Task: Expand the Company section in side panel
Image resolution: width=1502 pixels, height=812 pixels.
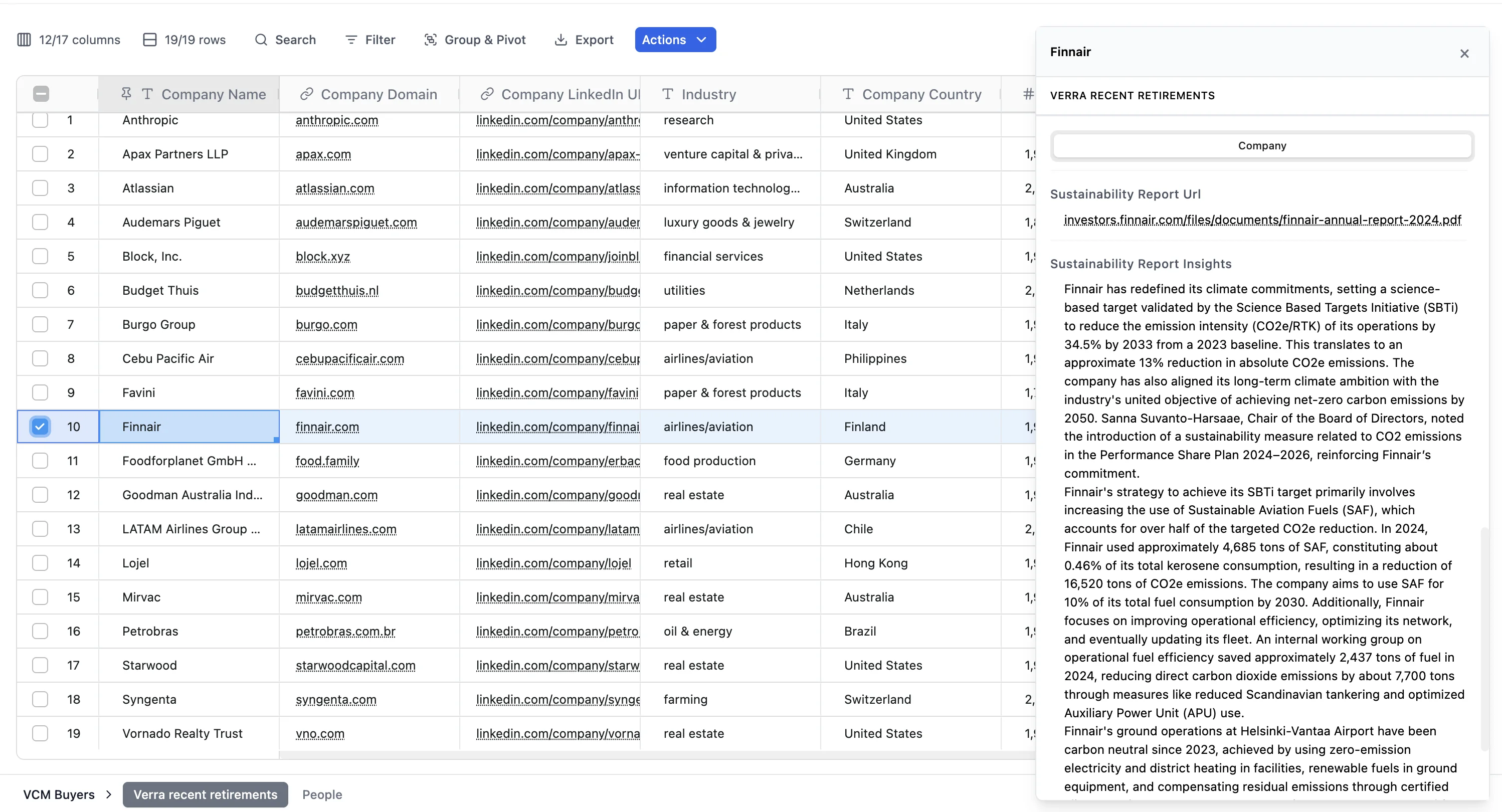Action: [x=1262, y=146]
